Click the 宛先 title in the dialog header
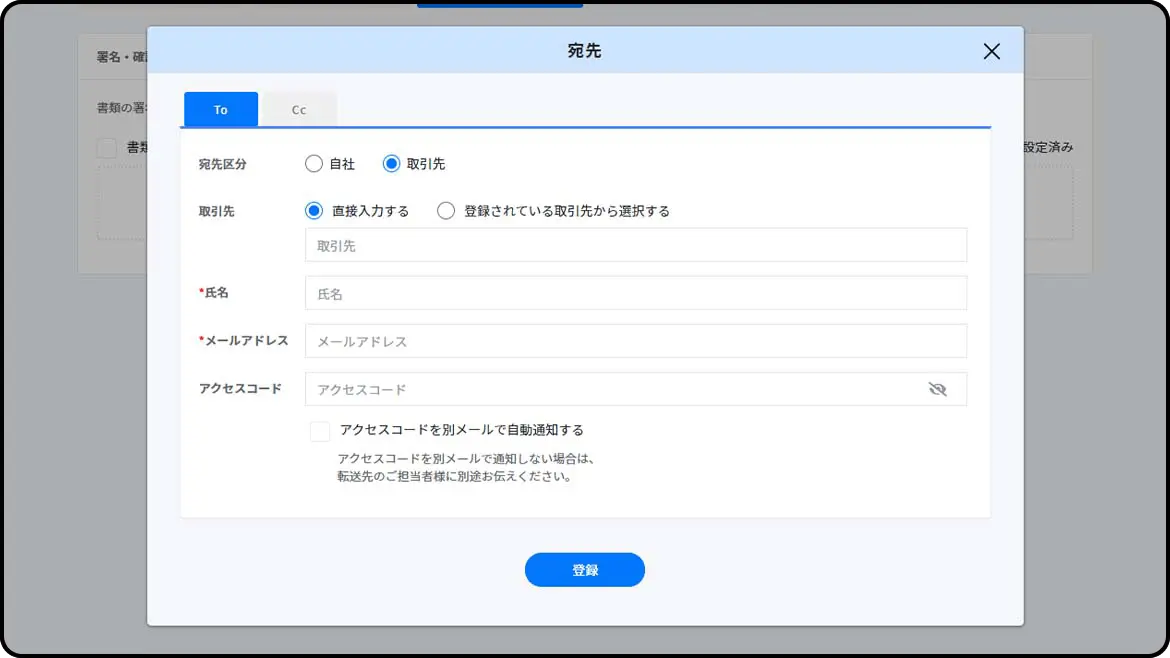This screenshot has width=1170, height=658. click(x=584, y=51)
